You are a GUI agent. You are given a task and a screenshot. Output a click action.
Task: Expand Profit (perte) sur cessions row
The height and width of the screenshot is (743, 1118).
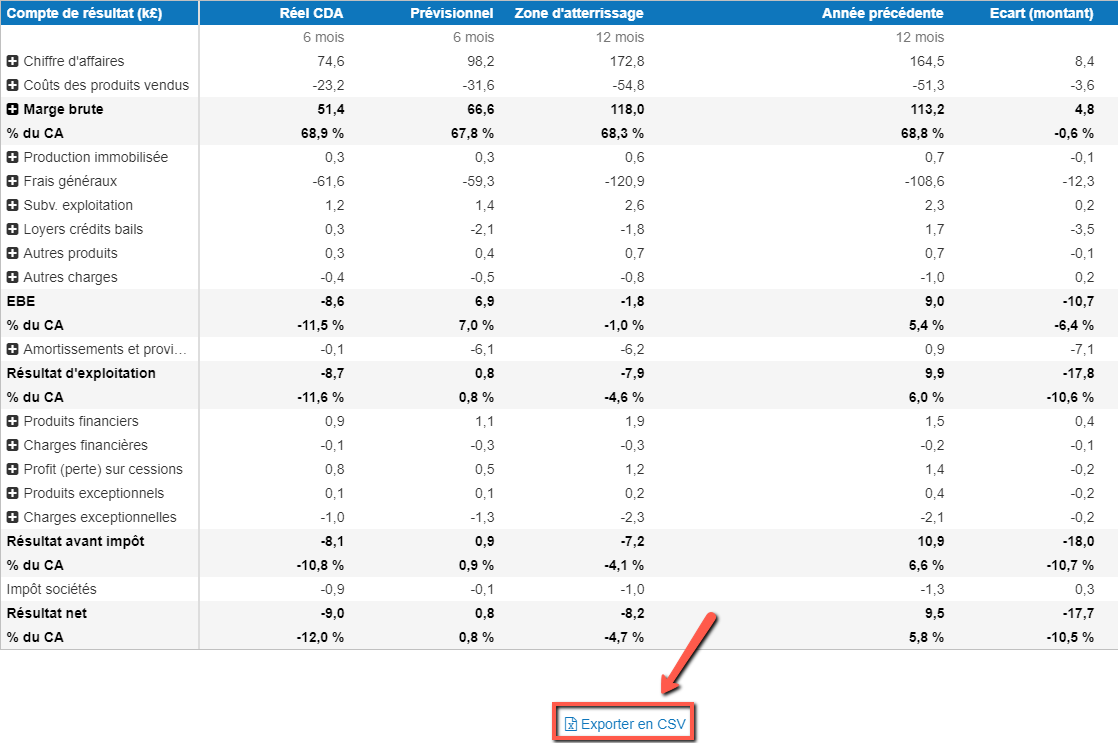(x=12, y=469)
